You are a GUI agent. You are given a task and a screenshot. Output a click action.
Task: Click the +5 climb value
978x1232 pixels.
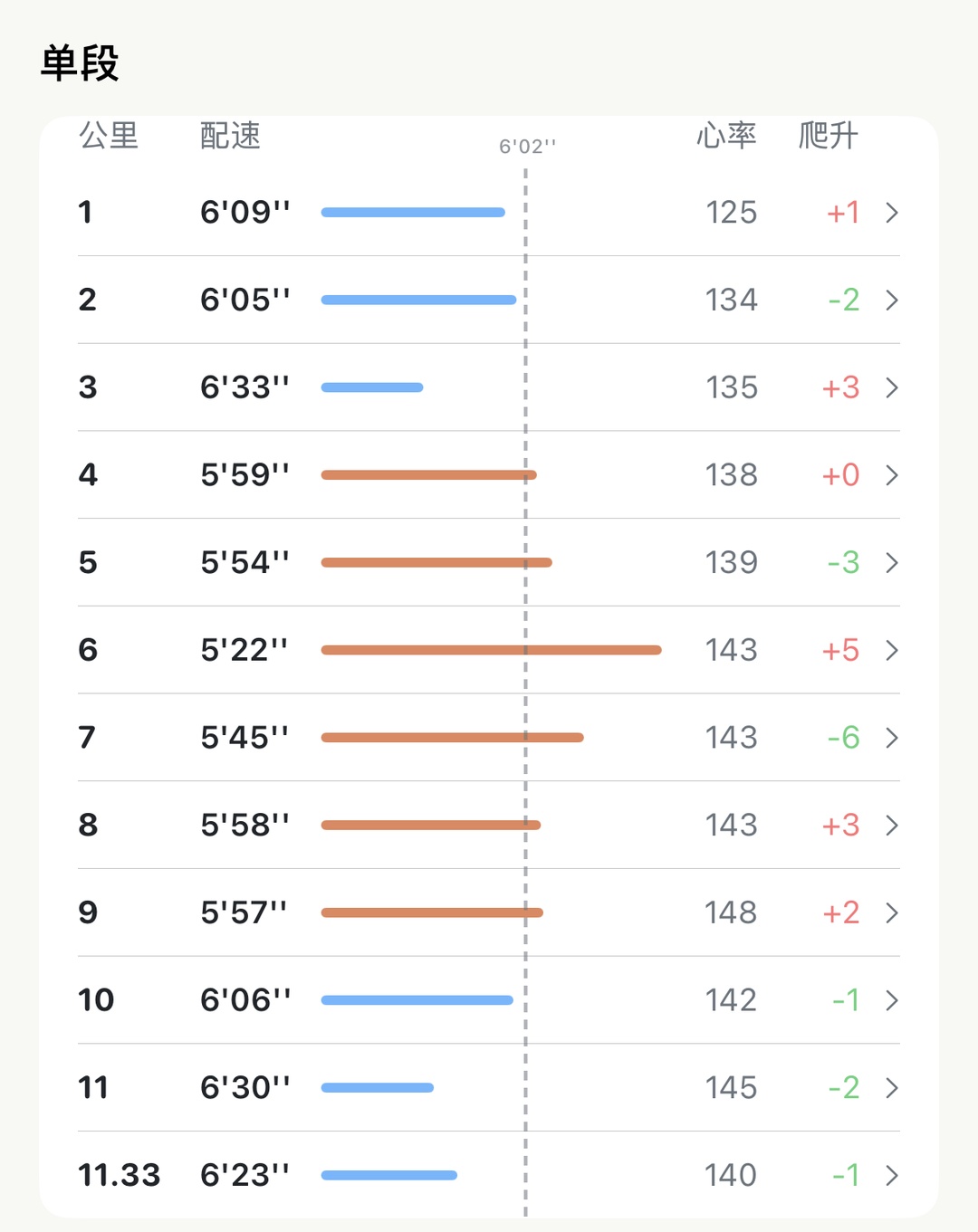840,650
